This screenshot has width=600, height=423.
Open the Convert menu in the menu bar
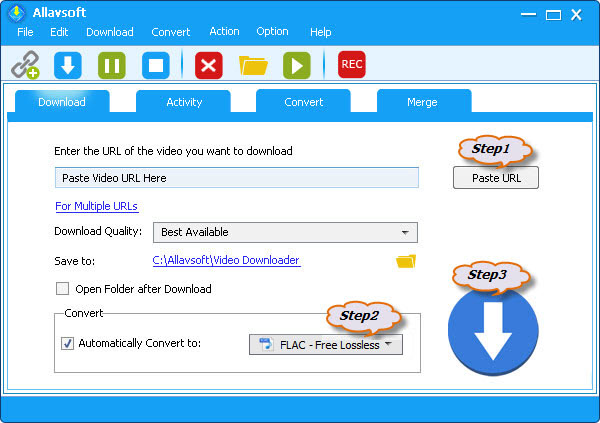tap(171, 32)
